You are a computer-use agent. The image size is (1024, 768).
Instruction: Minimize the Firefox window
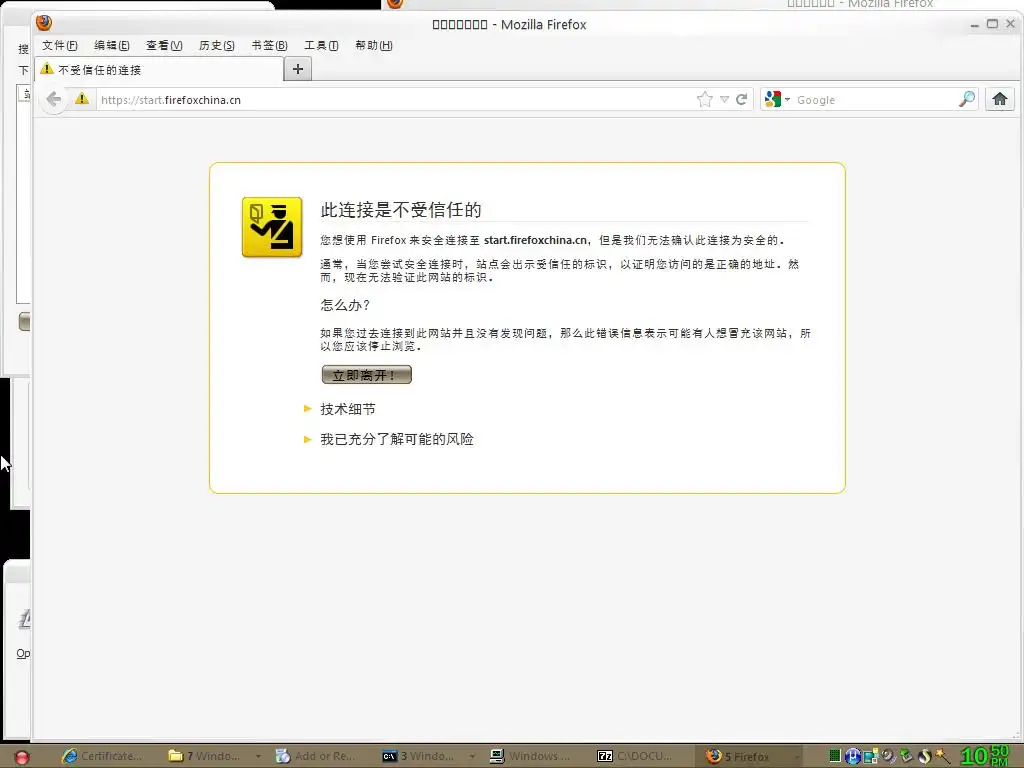click(974, 24)
